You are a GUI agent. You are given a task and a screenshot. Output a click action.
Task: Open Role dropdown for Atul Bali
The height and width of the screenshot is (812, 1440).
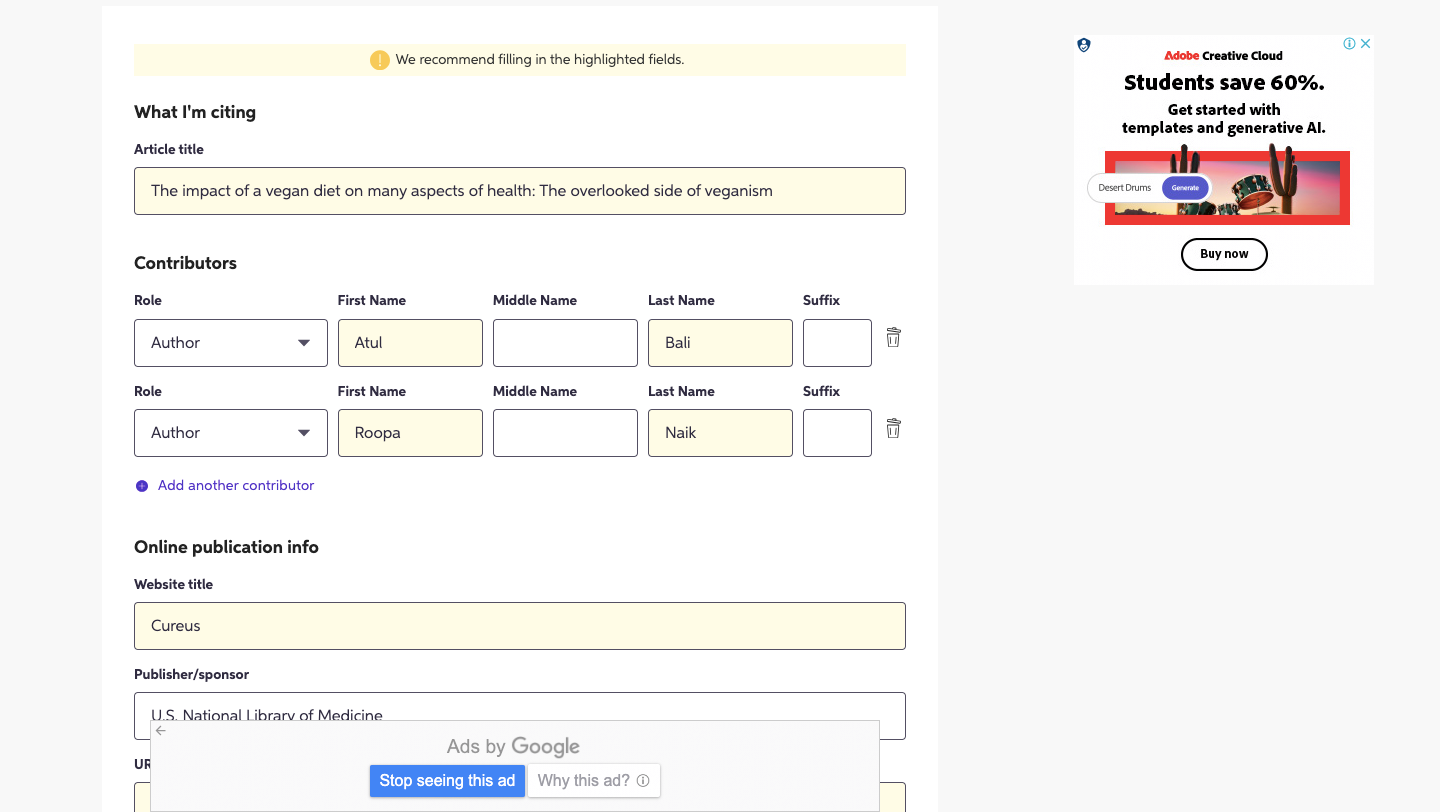tap(231, 343)
